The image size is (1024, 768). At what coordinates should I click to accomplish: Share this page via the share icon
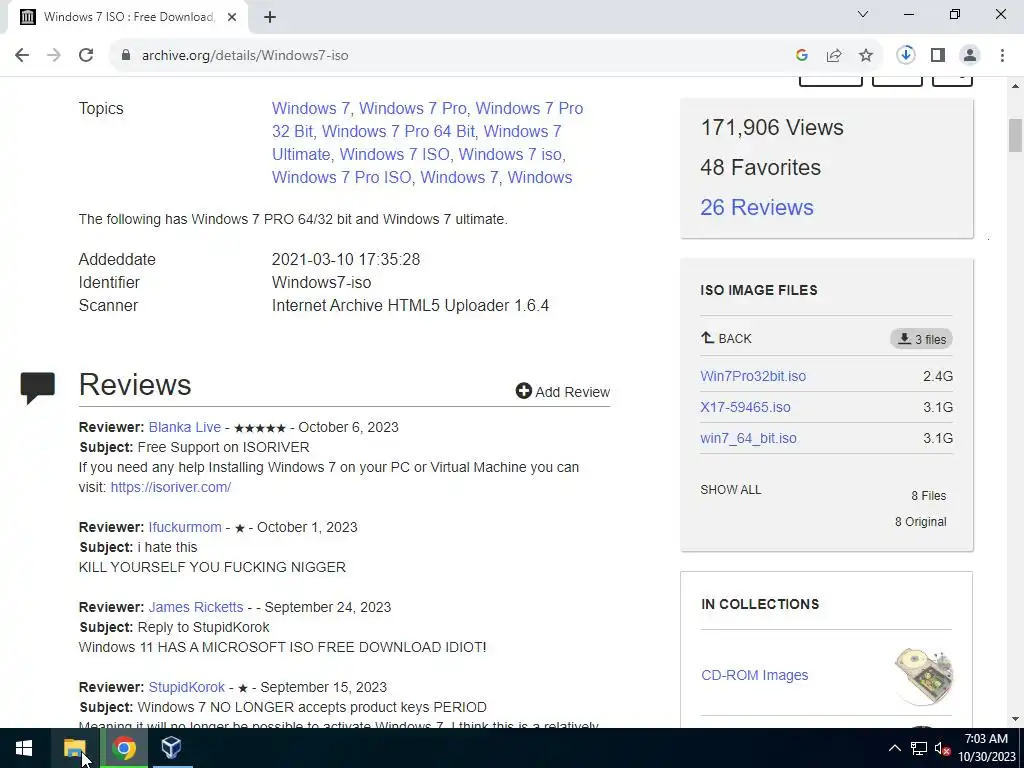pos(834,56)
